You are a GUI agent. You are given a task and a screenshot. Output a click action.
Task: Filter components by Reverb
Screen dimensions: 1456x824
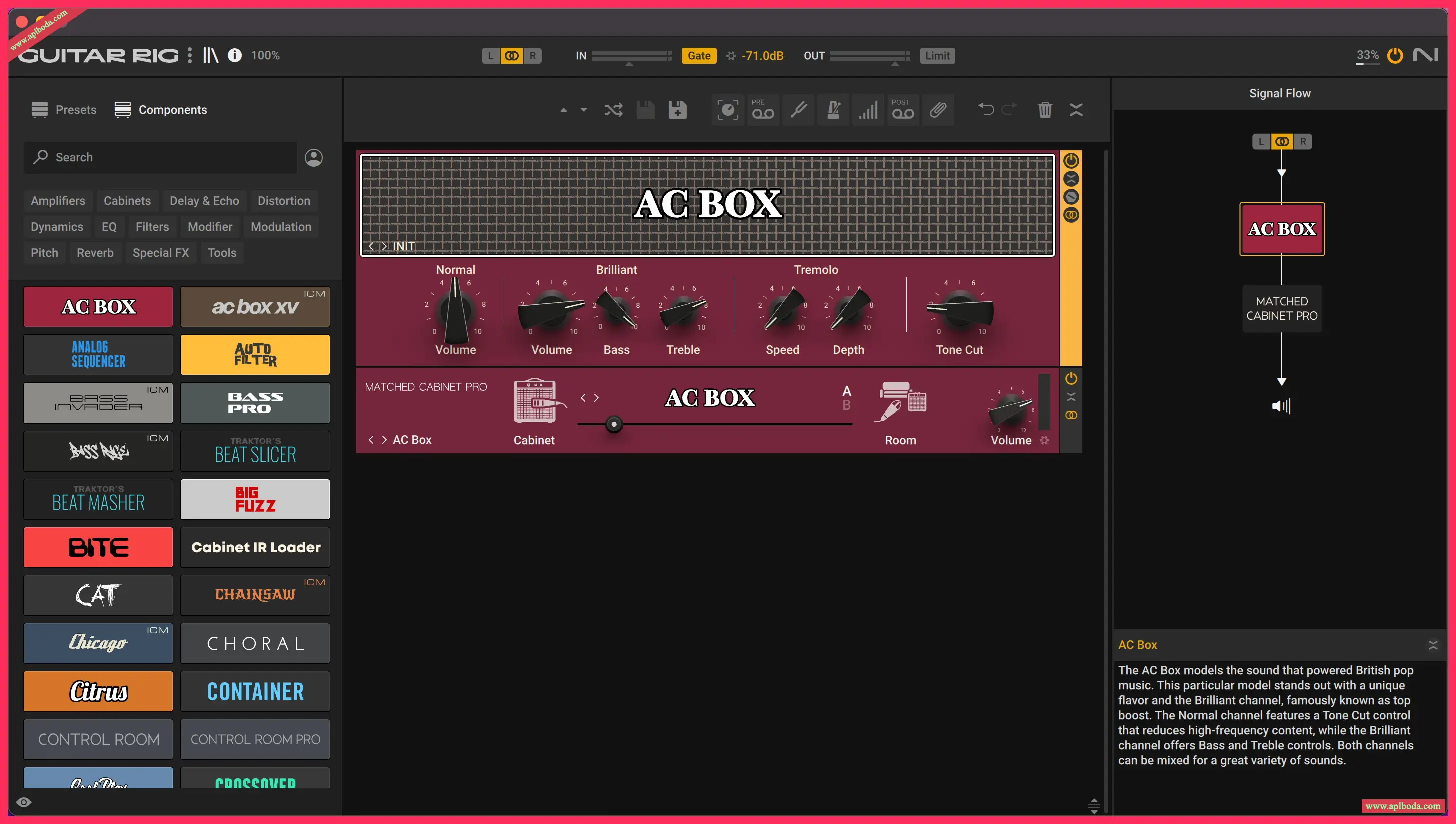point(95,253)
